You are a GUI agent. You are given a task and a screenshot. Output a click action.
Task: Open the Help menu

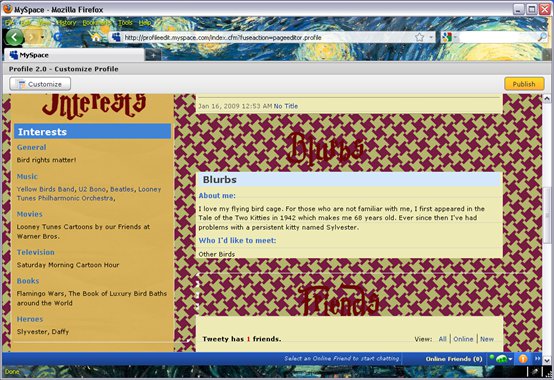[145, 23]
